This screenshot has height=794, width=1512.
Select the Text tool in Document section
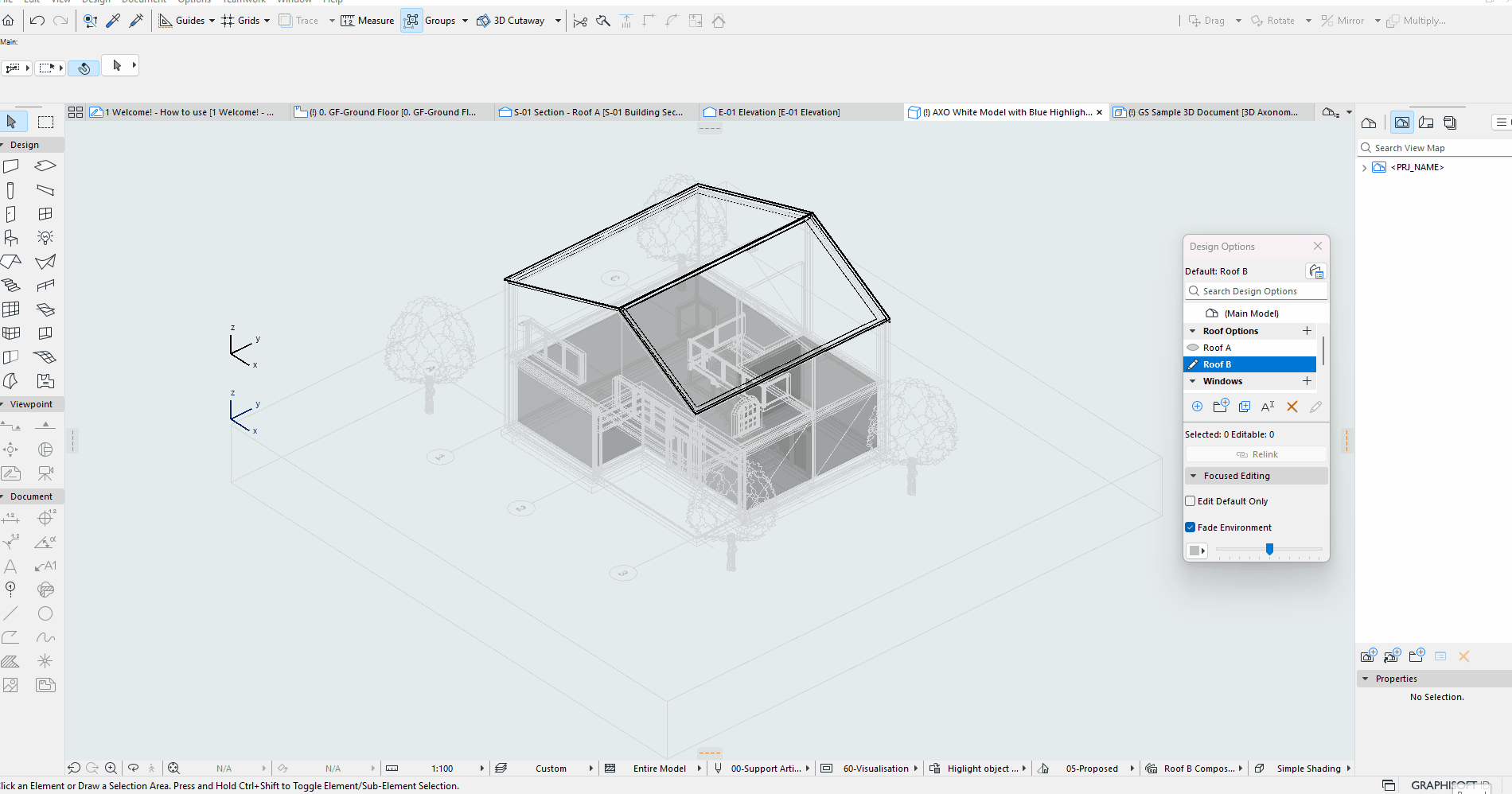11,566
